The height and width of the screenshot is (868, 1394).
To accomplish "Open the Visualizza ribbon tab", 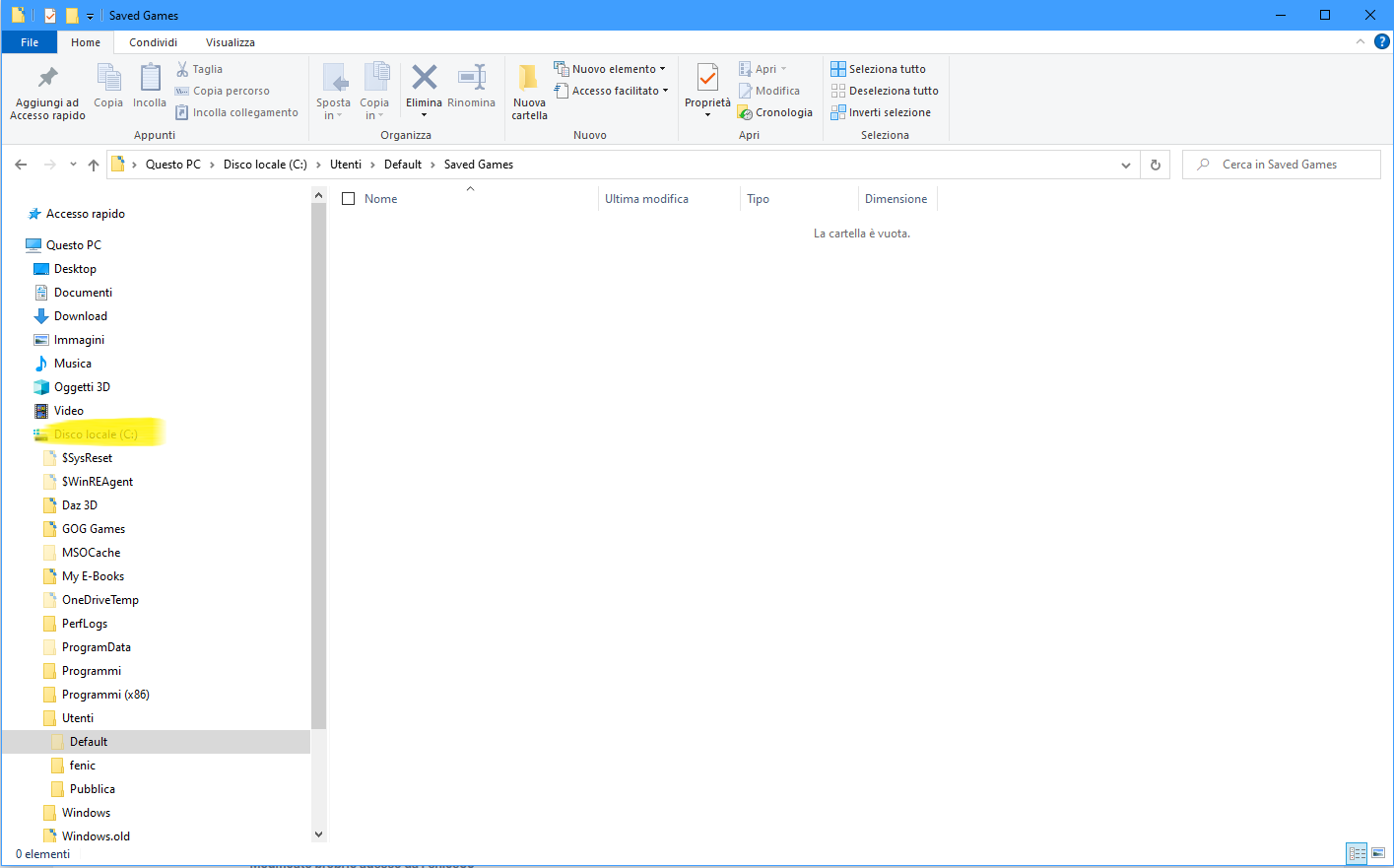I will click(231, 42).
